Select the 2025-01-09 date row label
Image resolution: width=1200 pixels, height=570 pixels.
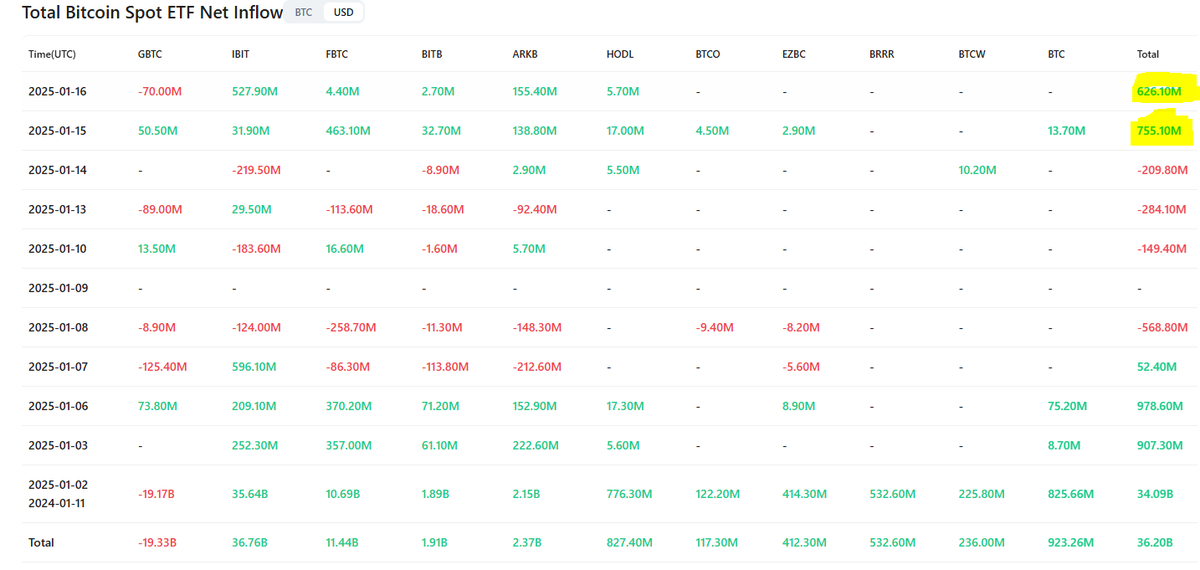[58, 288]
